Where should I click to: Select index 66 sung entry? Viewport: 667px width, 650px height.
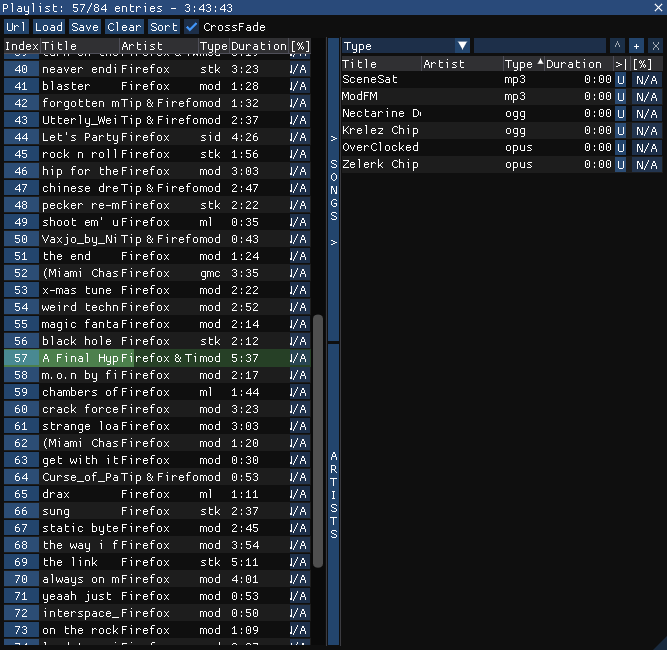157,511
